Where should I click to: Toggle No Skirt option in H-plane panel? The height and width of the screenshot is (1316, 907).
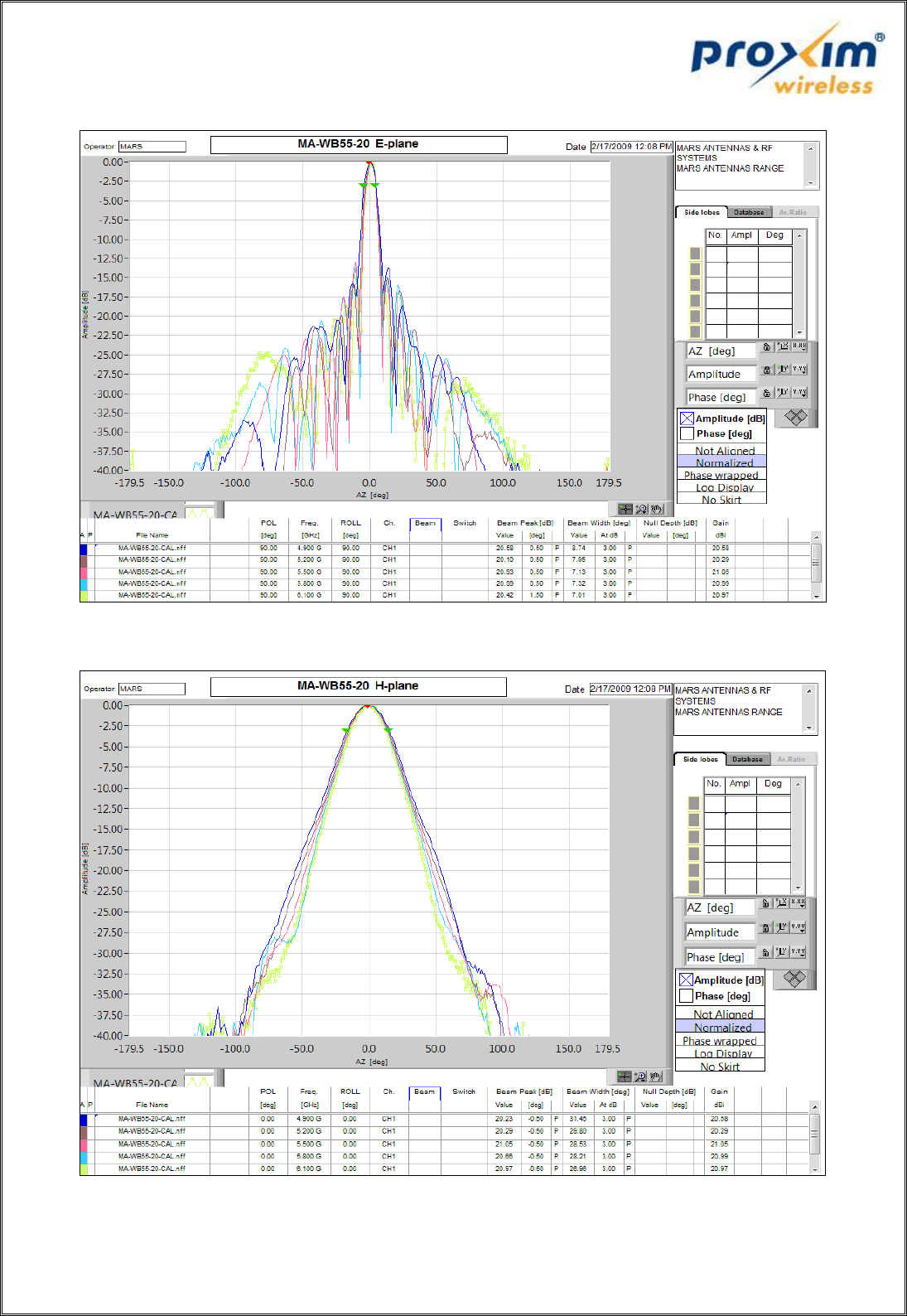(721, 1067)
